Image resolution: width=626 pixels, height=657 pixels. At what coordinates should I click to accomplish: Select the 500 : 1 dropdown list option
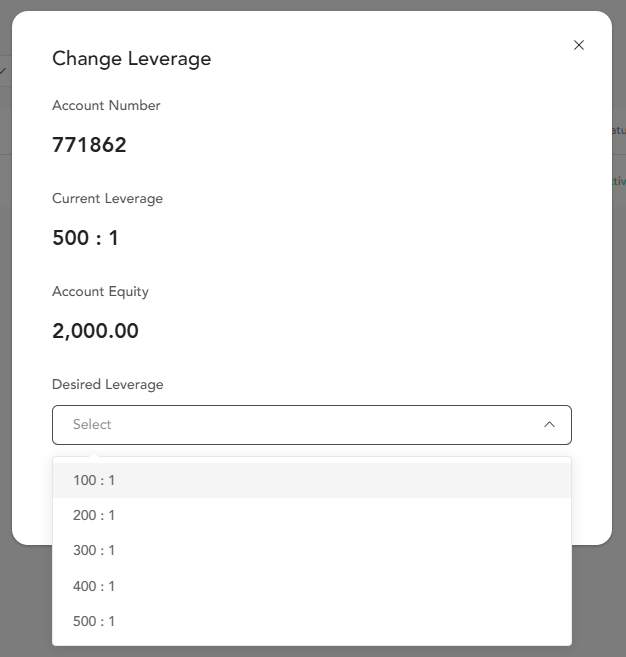(x=94, y=621)
